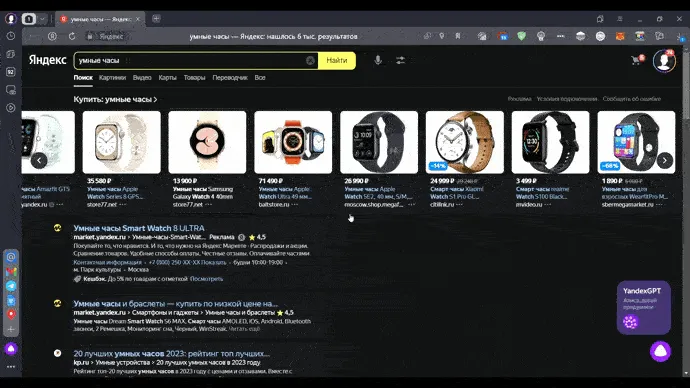This screenshot has width=690, height=388.
Task: Click the lock site-security icon in the address bar
Action: 90,37
